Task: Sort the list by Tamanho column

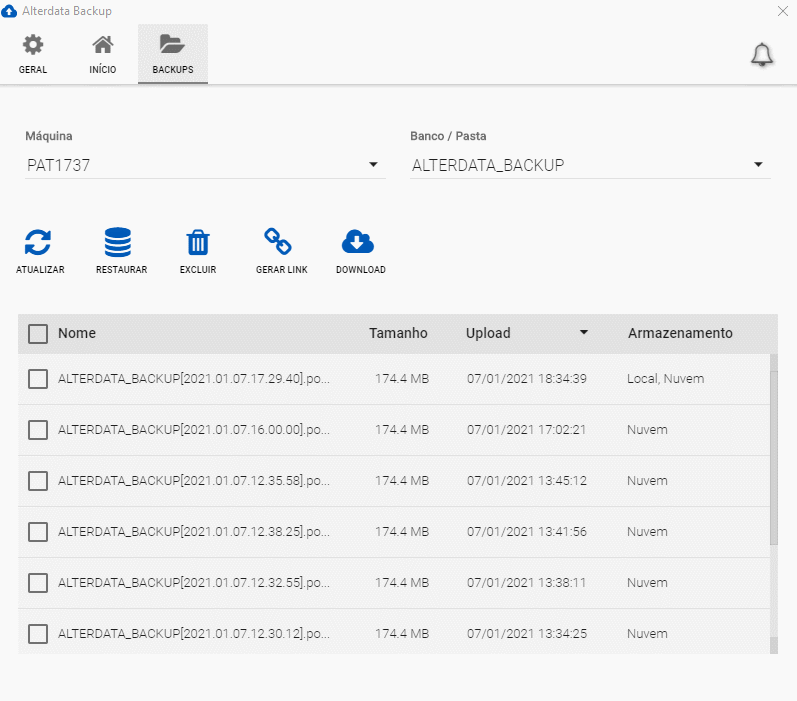Action: coord(398,333)
